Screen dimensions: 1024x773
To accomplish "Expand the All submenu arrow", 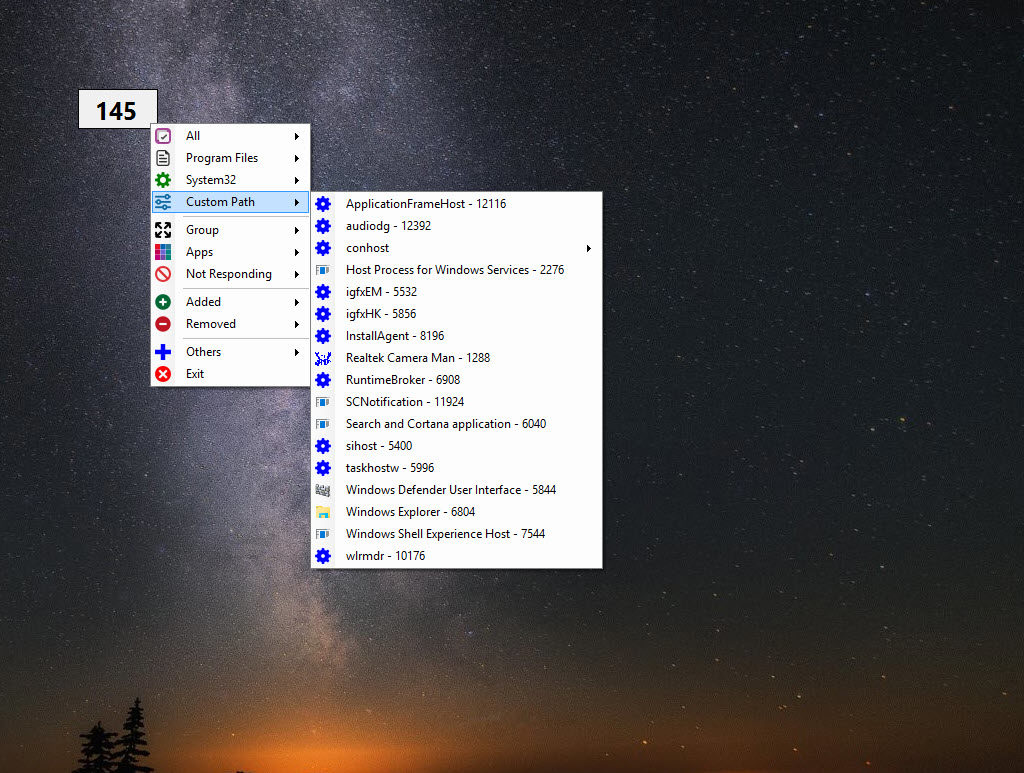I will (x=296, y=136).
